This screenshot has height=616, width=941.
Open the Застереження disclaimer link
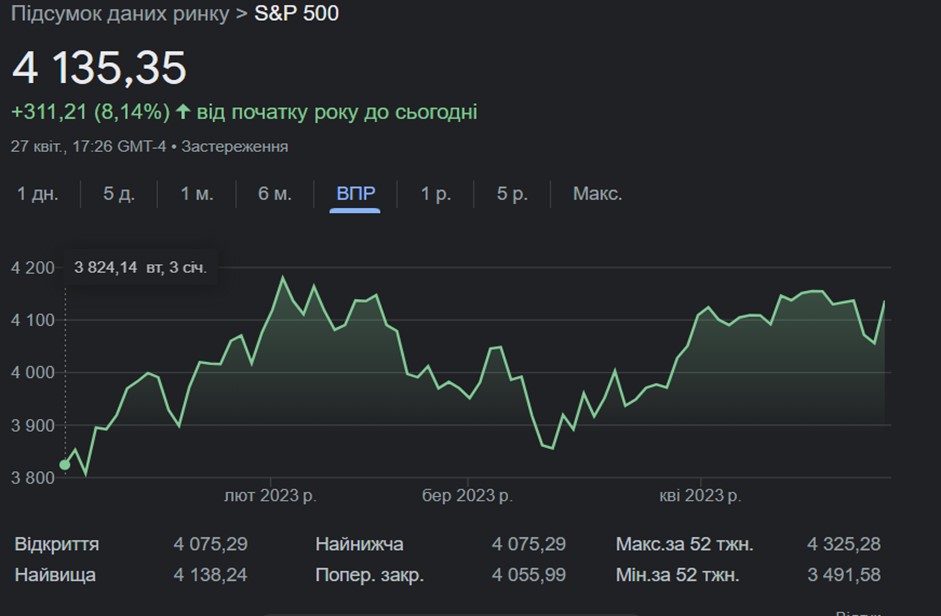click(235, 146)
